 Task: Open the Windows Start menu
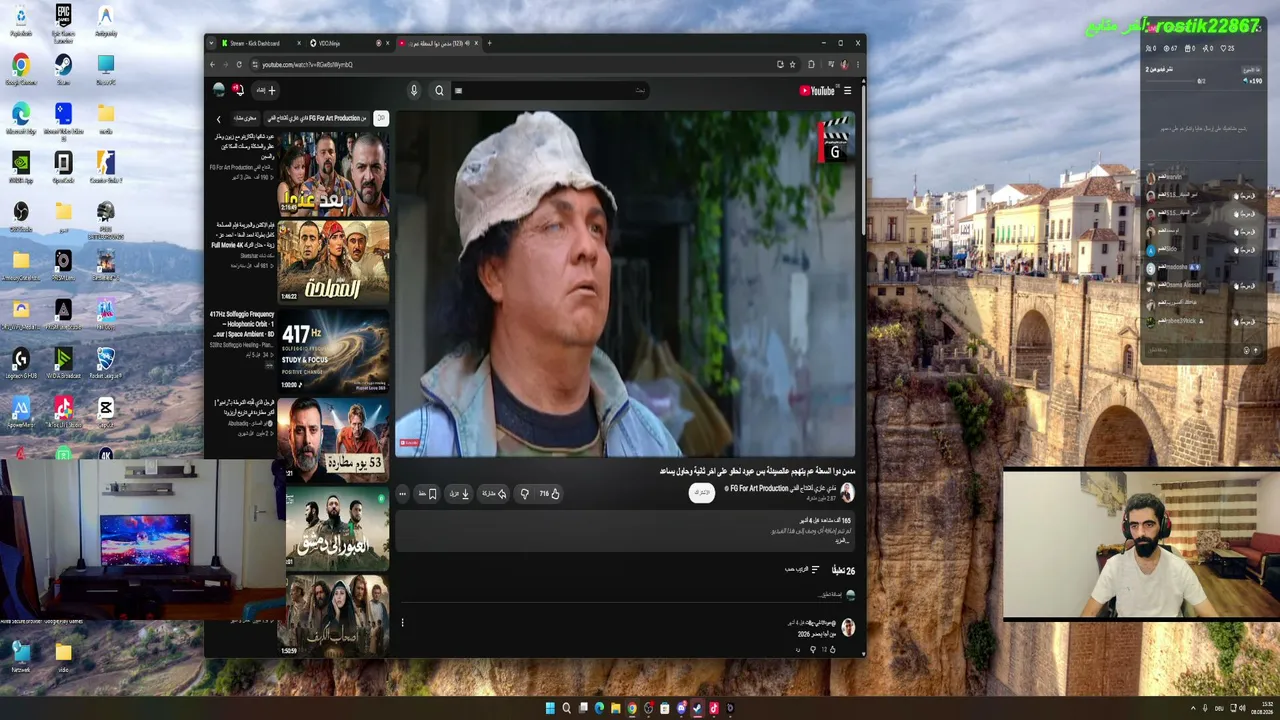550,708
